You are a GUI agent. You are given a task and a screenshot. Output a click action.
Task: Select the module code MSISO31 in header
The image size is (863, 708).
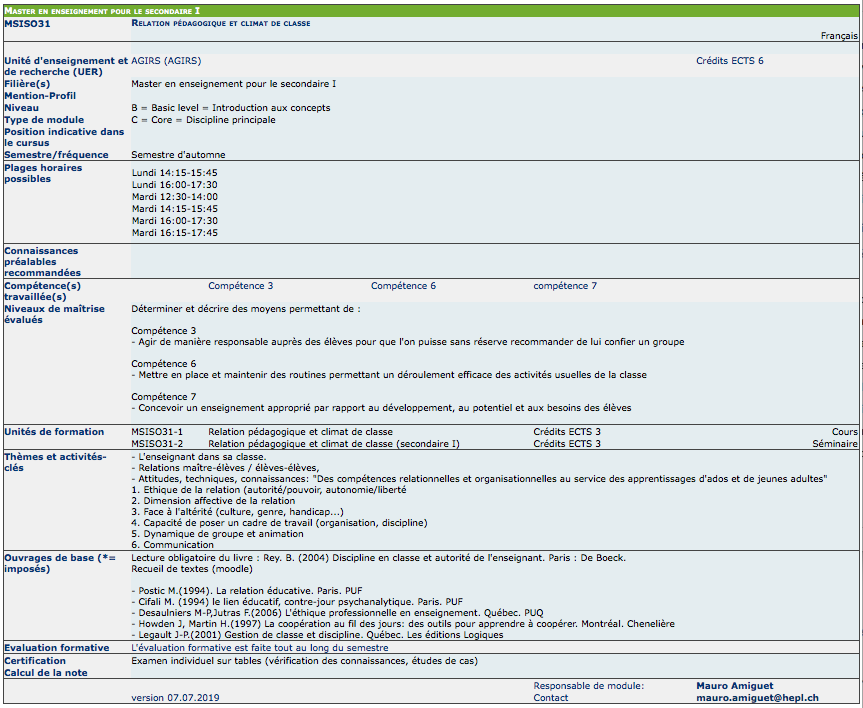[x=27, y=22]
